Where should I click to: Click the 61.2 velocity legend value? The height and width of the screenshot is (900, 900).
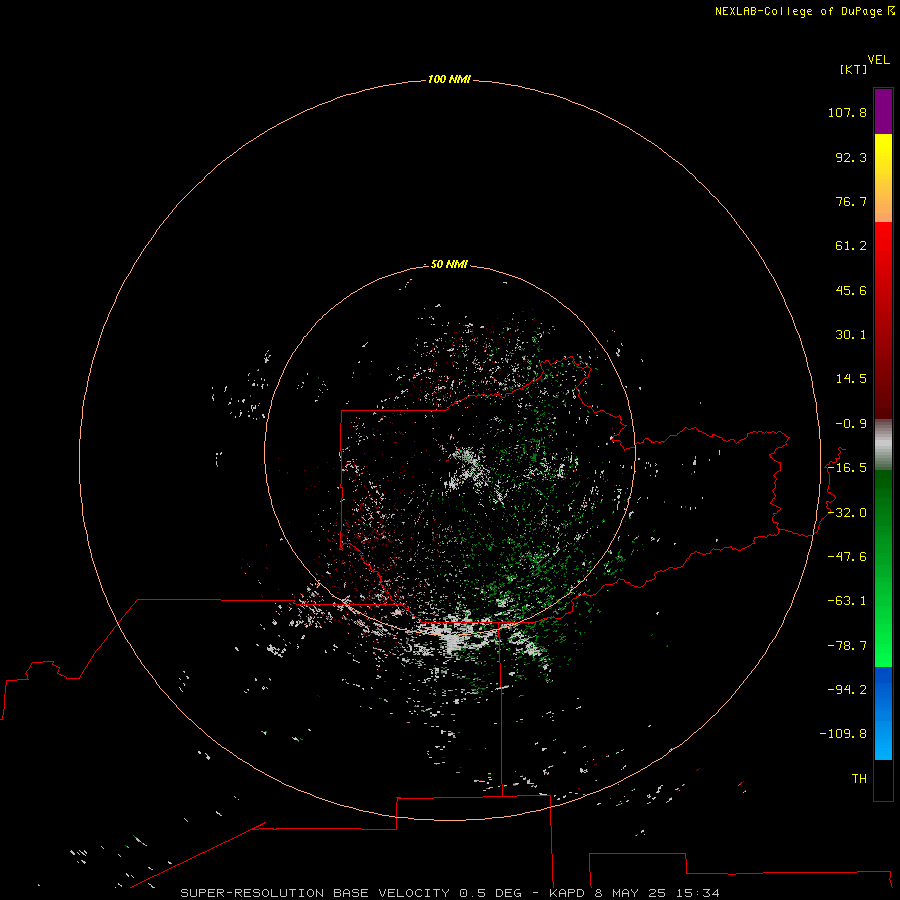851,246
